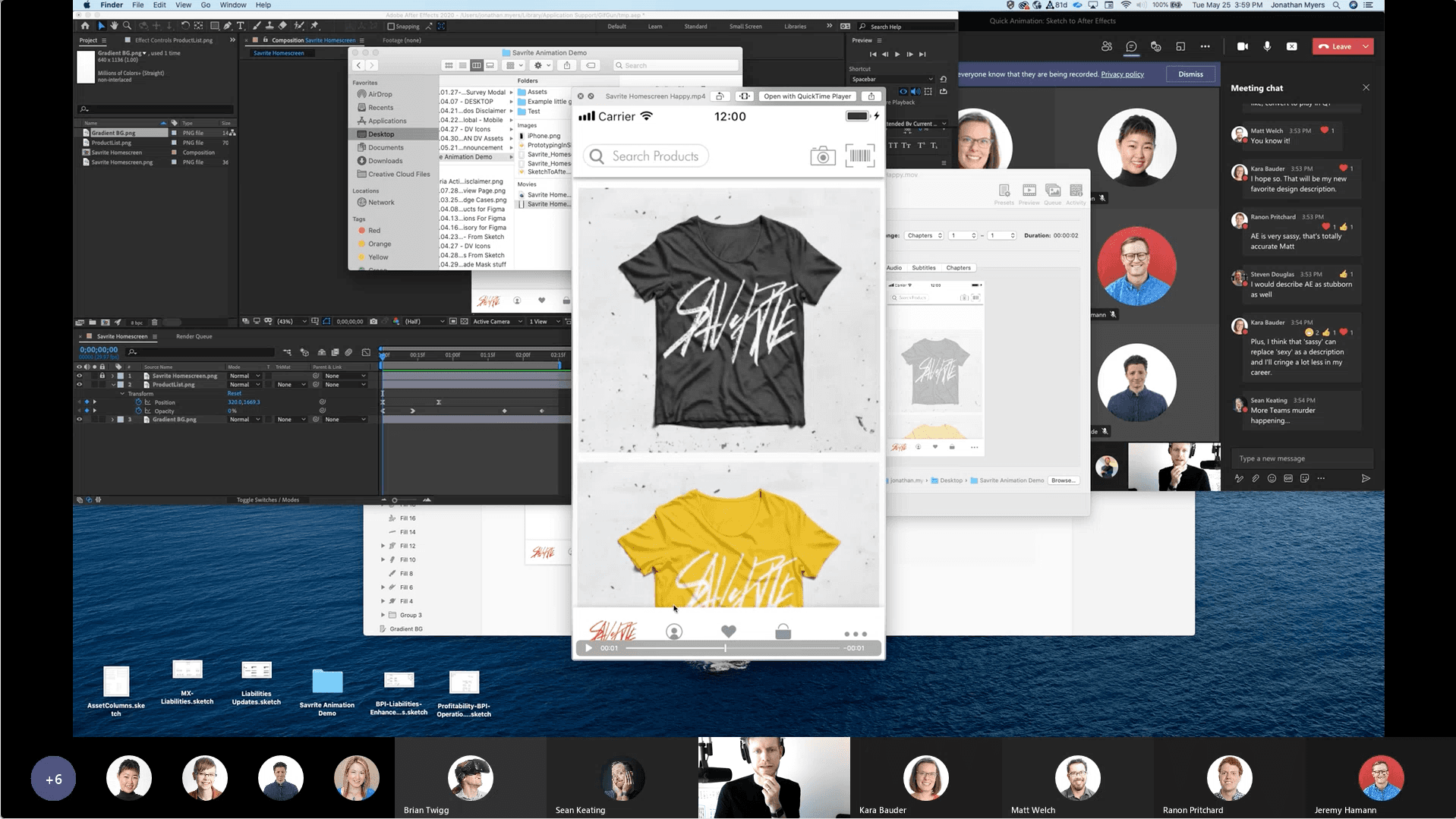
Task: Click the motion blur icon in timeline
Action: pos(348,352)
